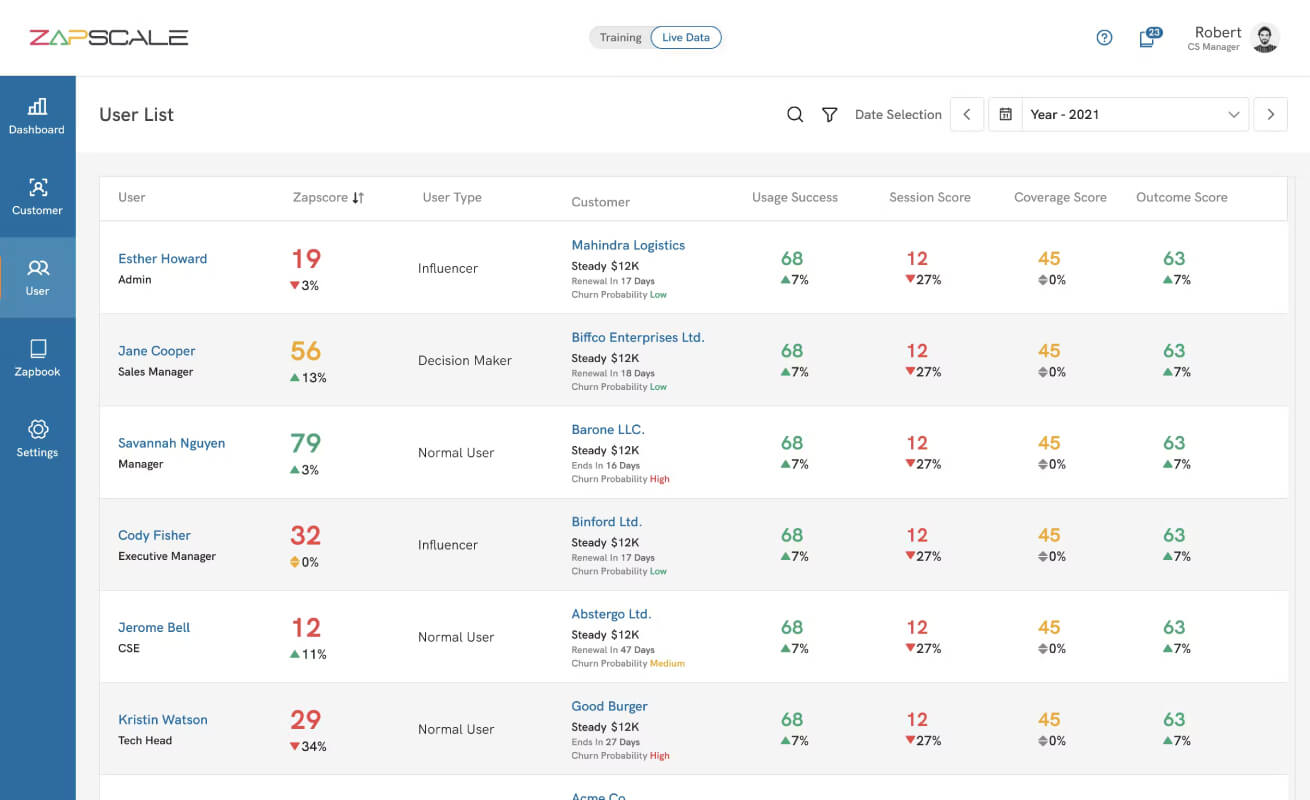
Task: Click the help question mark icon
Action: pyautogui.click(x=1104, y=38)
